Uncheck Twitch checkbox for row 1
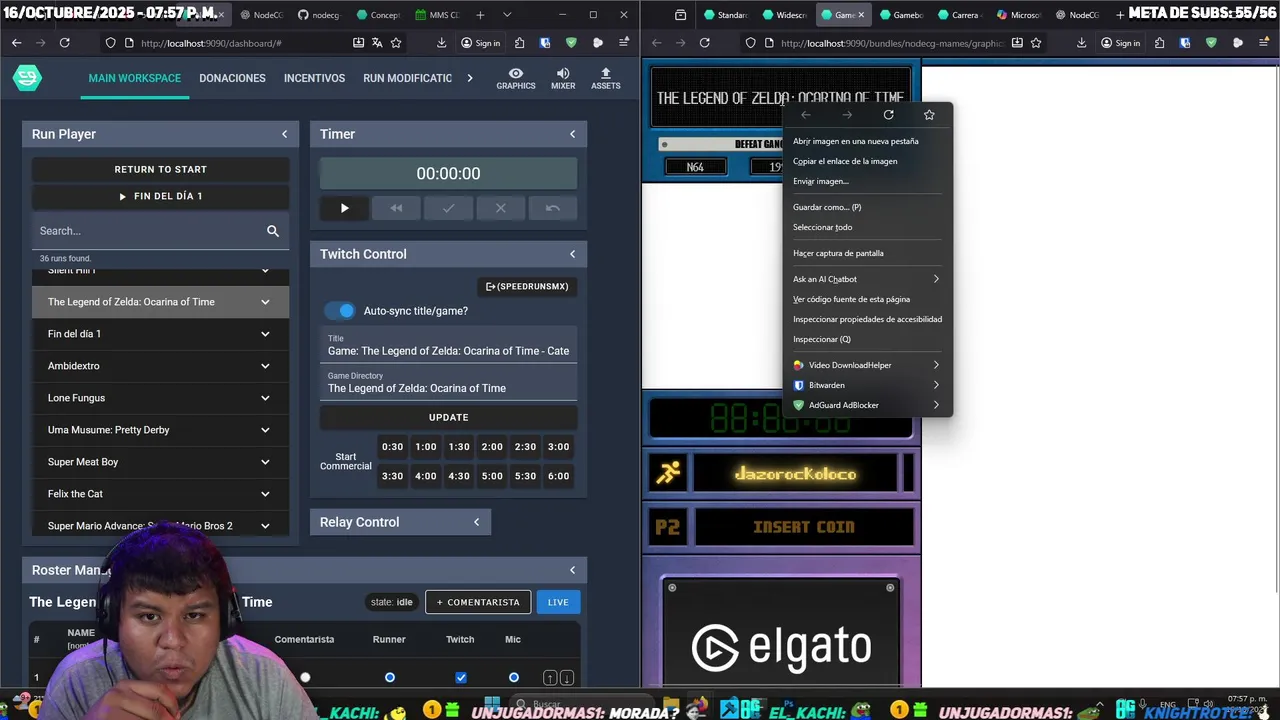Screen dimensions: 1280x720 pyautogui.click(x=461, y=678)
